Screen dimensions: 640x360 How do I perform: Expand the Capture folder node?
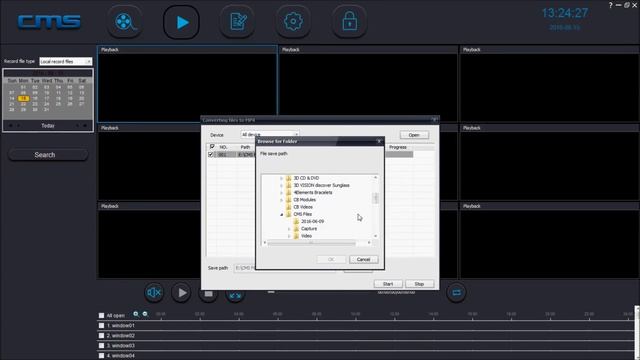[289, 229]
